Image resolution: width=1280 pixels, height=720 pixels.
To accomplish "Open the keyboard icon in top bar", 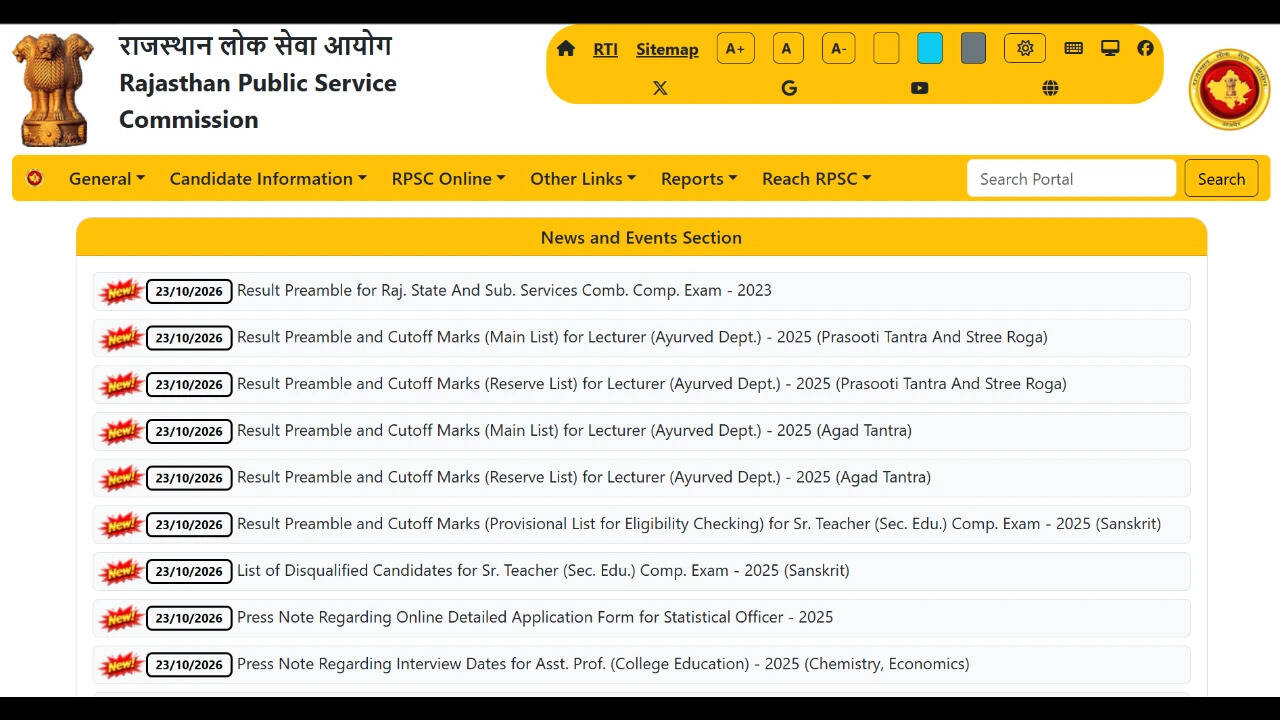I will [x=1073, y=48].
